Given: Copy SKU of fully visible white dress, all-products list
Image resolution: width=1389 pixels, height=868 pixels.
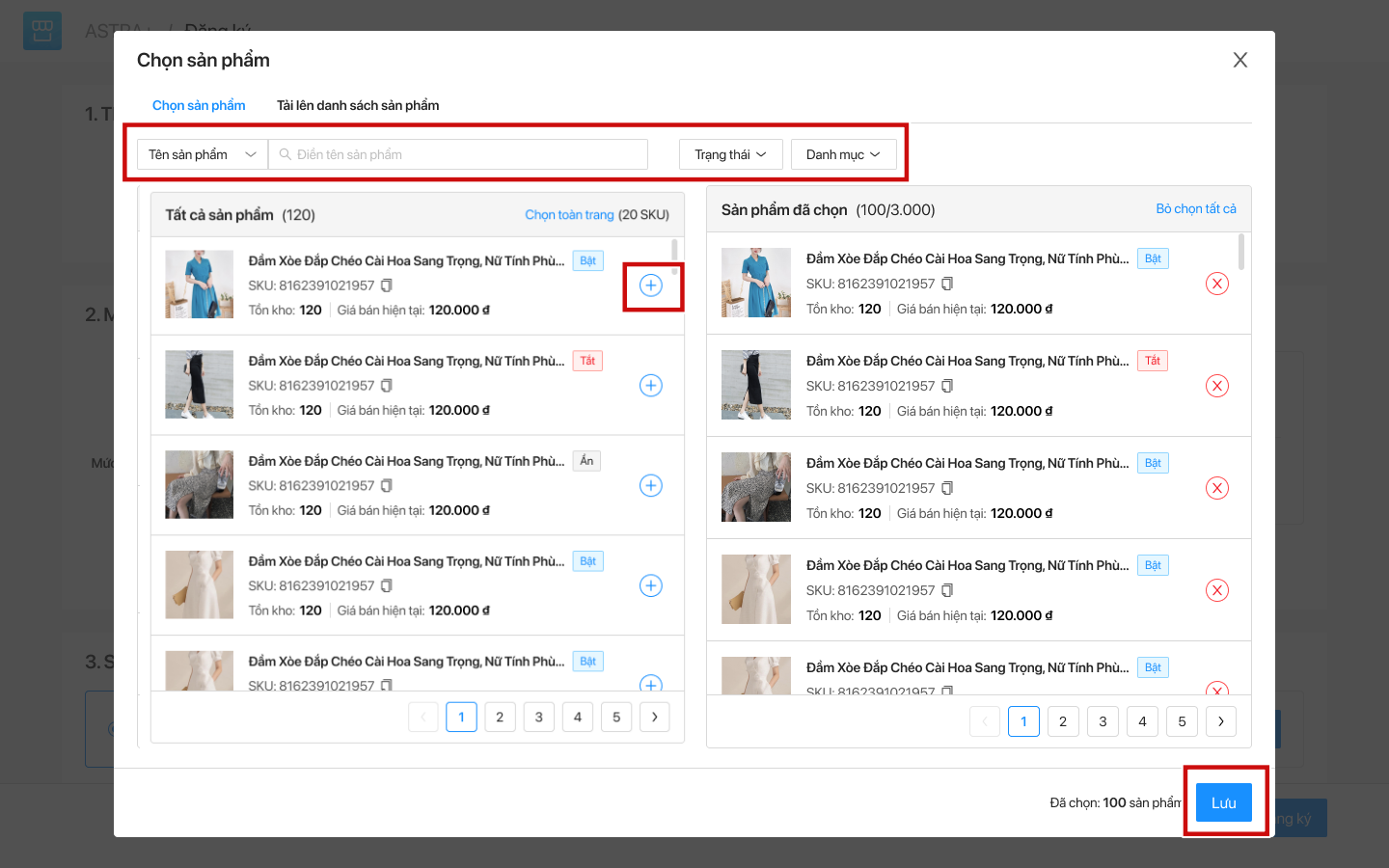Looking at the screenshot, I should coord(387,585).
